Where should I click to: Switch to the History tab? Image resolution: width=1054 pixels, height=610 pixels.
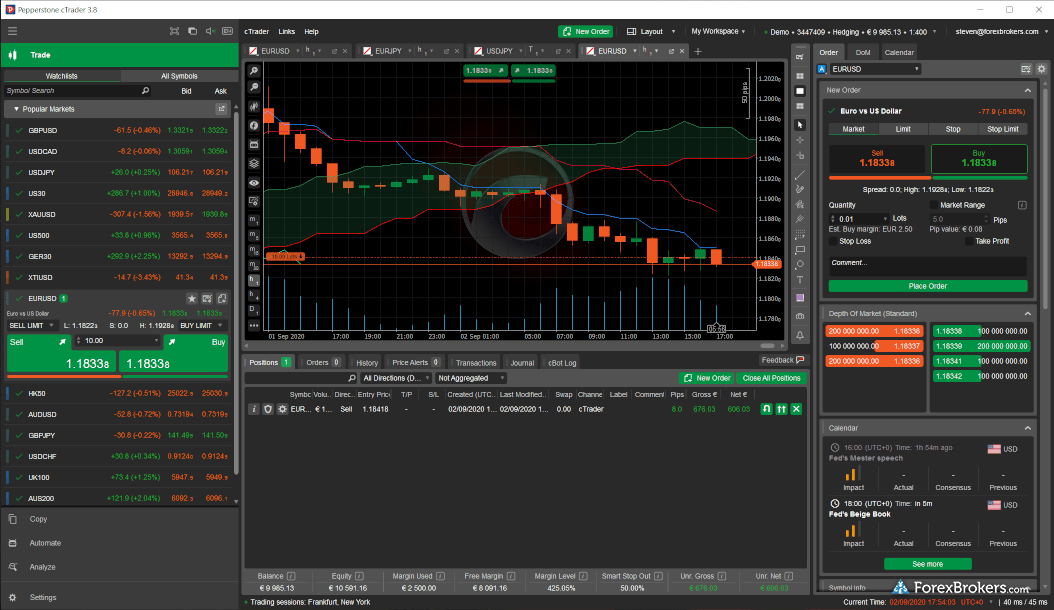[x=367, y=363]
